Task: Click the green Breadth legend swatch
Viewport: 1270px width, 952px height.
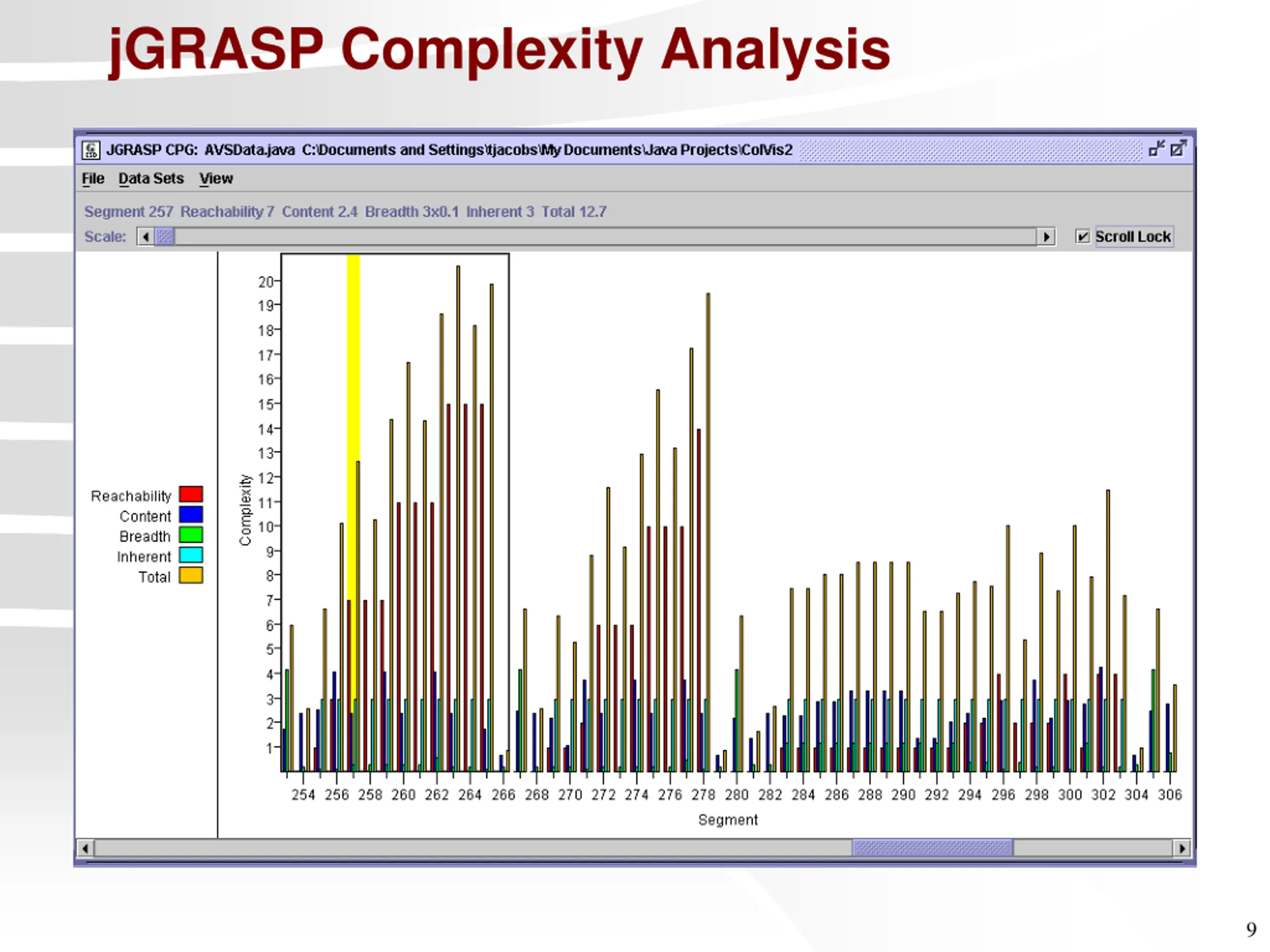Action: 190,535
